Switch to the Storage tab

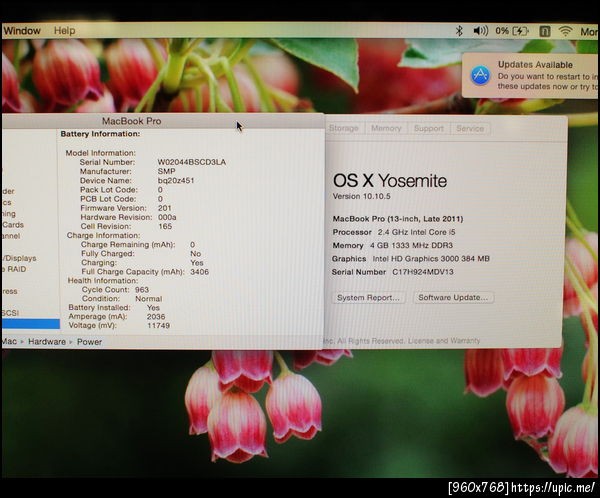click(344, 128)
